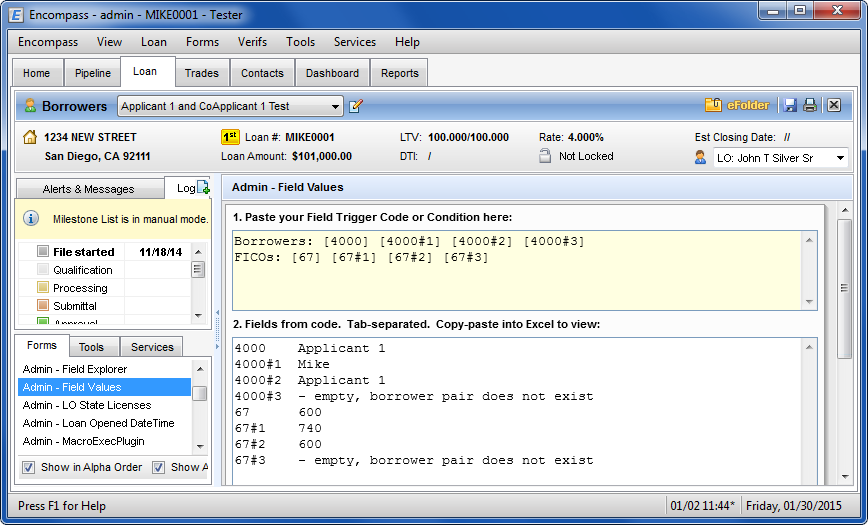
Task: Click the output box scroll-up arrow
Action: pos(809,347)
